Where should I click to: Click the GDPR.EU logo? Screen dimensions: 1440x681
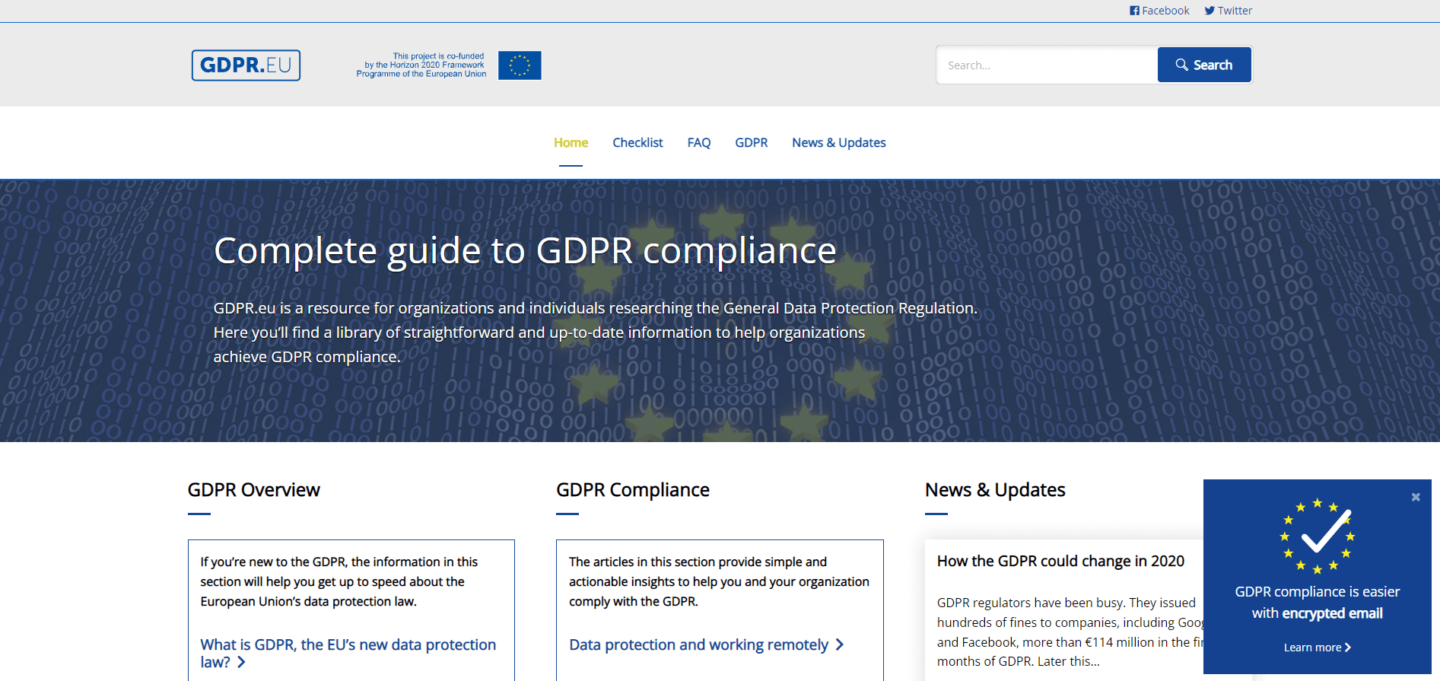246,65
